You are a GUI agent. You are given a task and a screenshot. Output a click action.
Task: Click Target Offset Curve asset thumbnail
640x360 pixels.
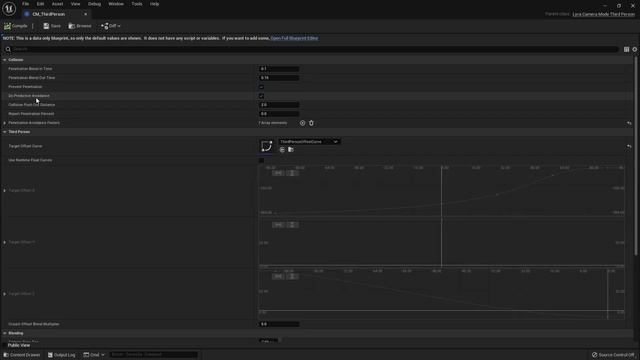tap(266, 146)
